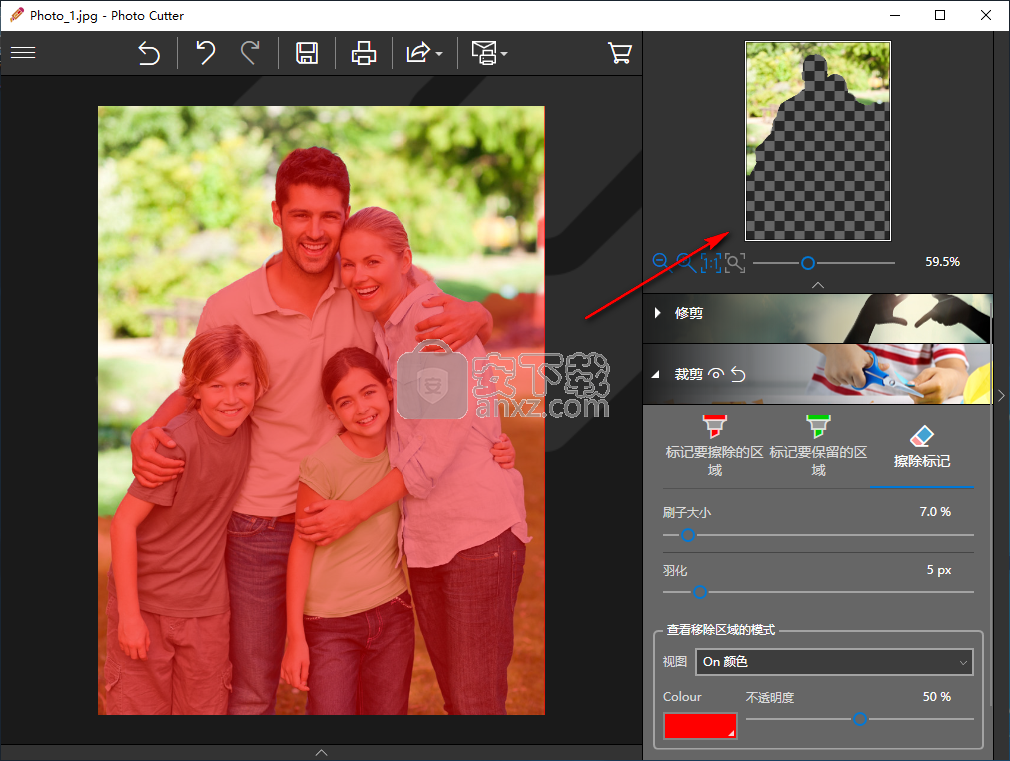Click the family photo canvas
This screenshot has width=1010, height=761.
coord(321,410)
